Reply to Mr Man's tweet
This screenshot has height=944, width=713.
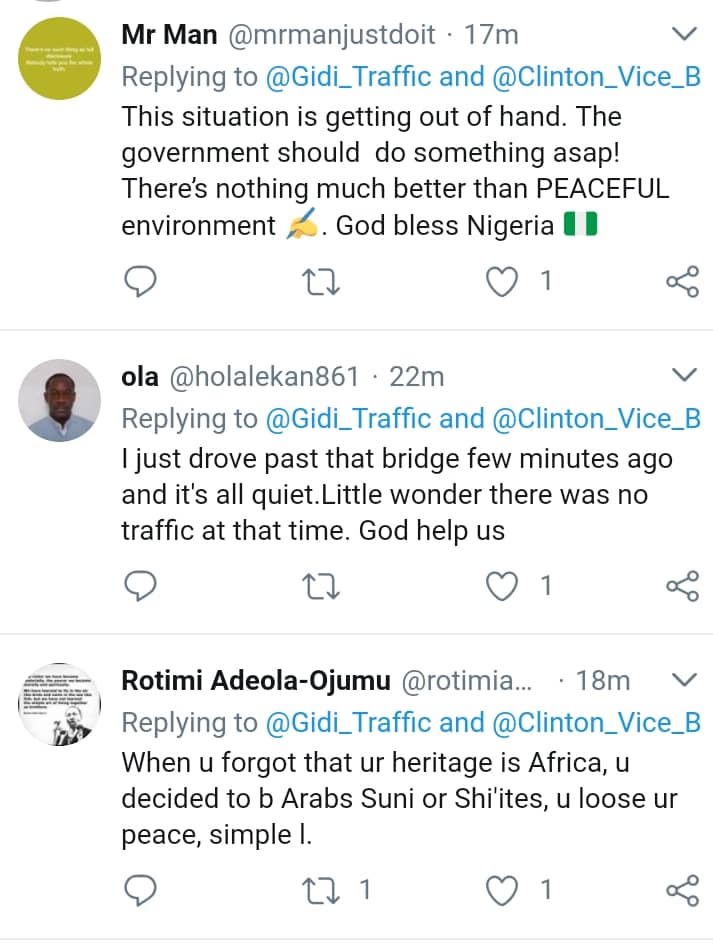(x=141, y=283)
